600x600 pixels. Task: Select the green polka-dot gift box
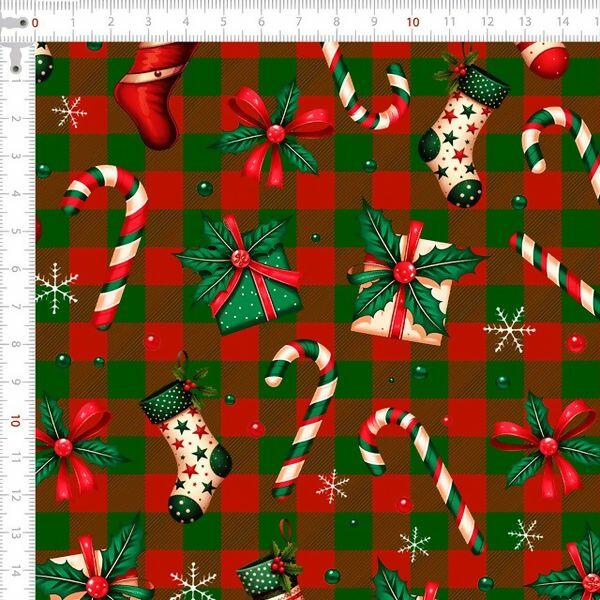click(x=243, y=288)
